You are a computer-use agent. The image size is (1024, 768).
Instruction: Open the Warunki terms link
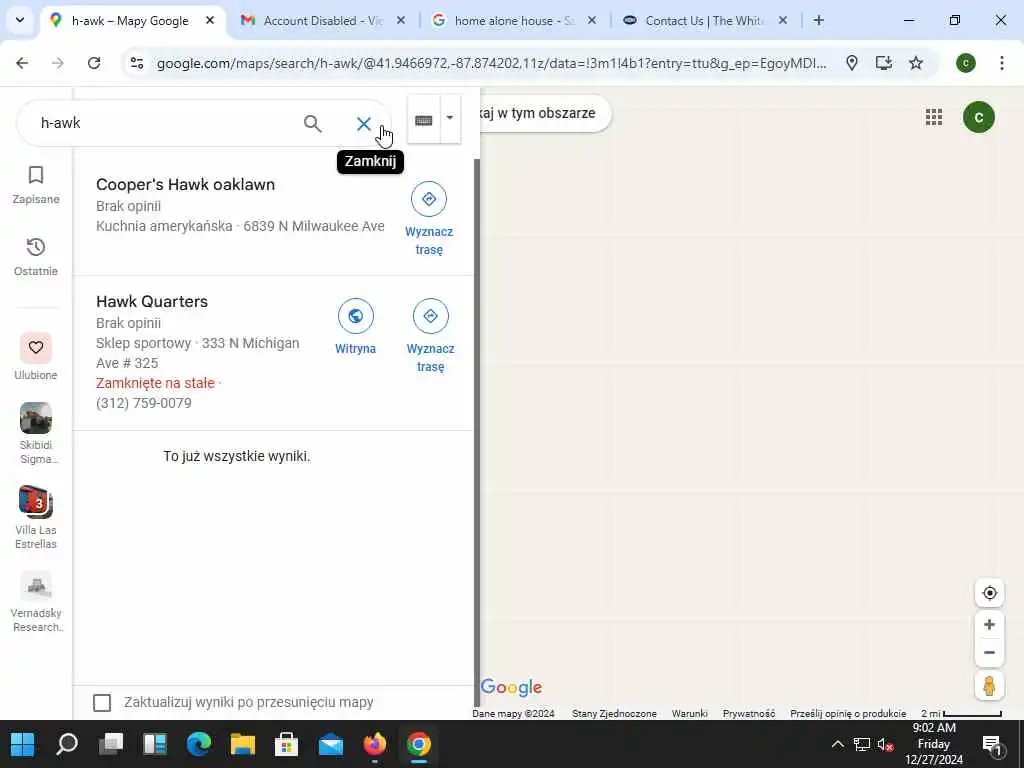coord(690,714)
